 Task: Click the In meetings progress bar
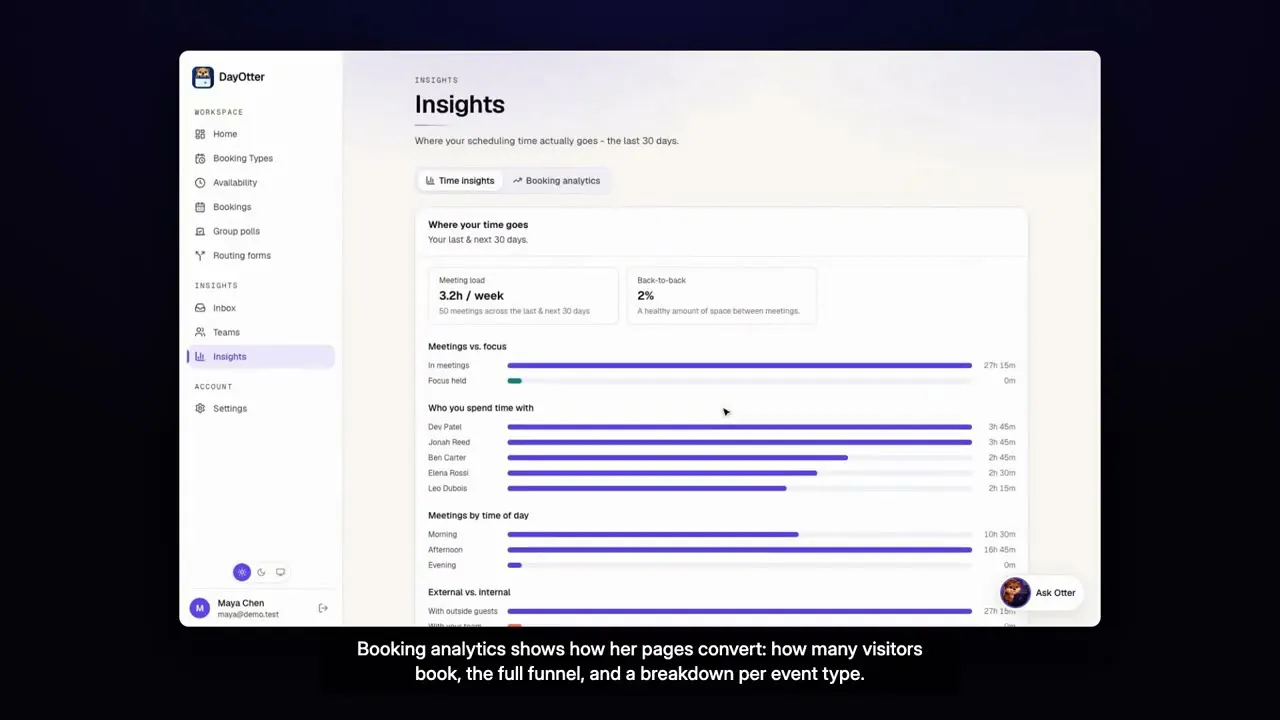(739, 366)
